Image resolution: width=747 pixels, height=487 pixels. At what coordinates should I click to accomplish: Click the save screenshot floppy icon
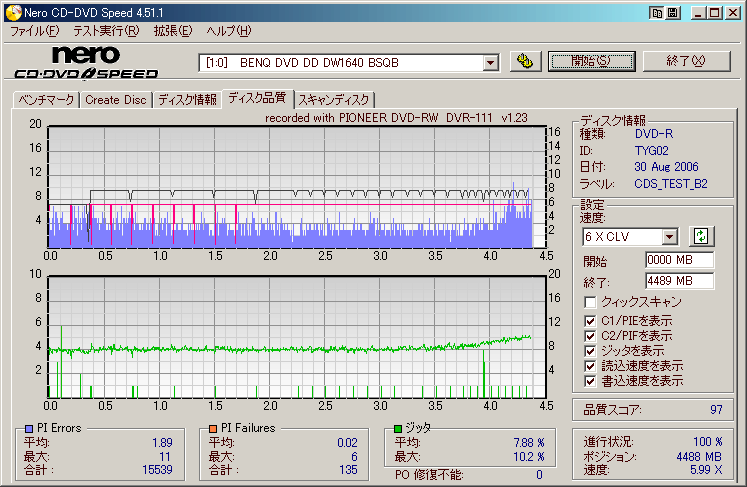click(x=673, y=13)
